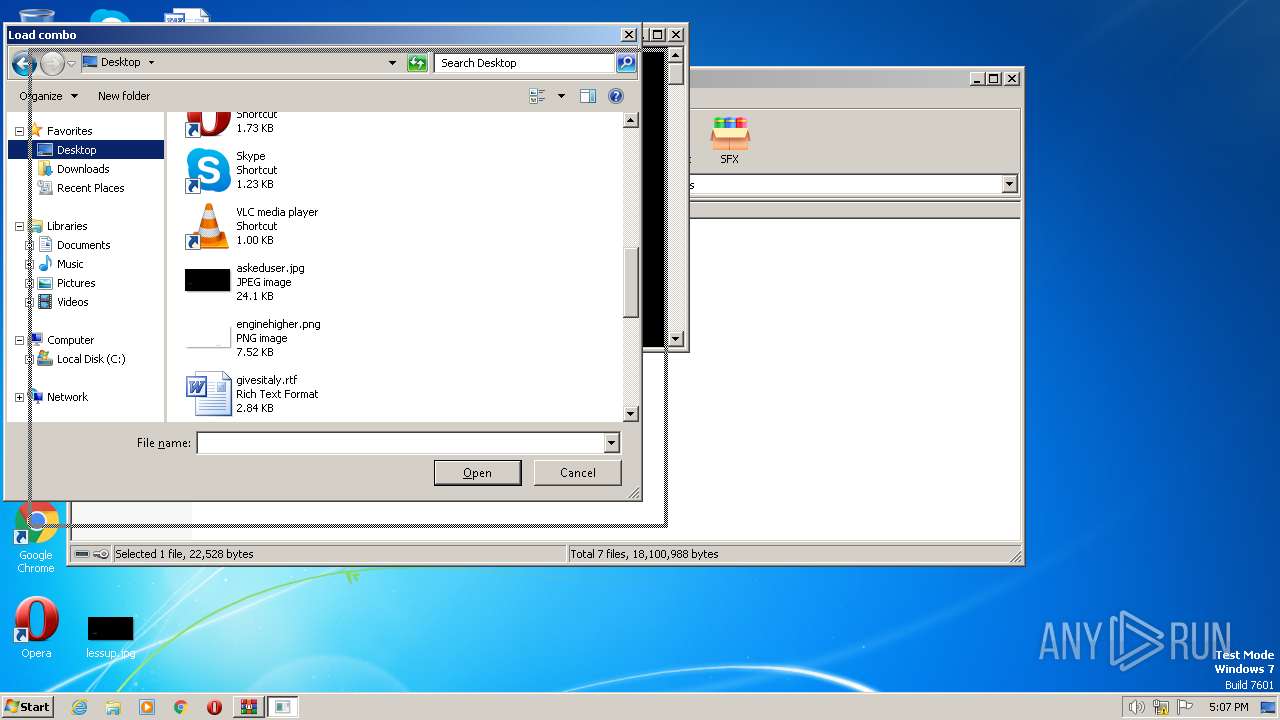Open WinRAR address bar dropdown arrow
The width and height of the screenshot is (1280, 720).
click(x=1009, y=184)
